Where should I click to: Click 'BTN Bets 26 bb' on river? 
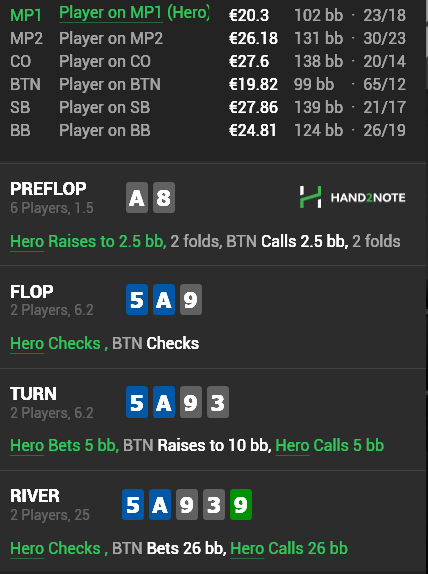click(169, 548)
